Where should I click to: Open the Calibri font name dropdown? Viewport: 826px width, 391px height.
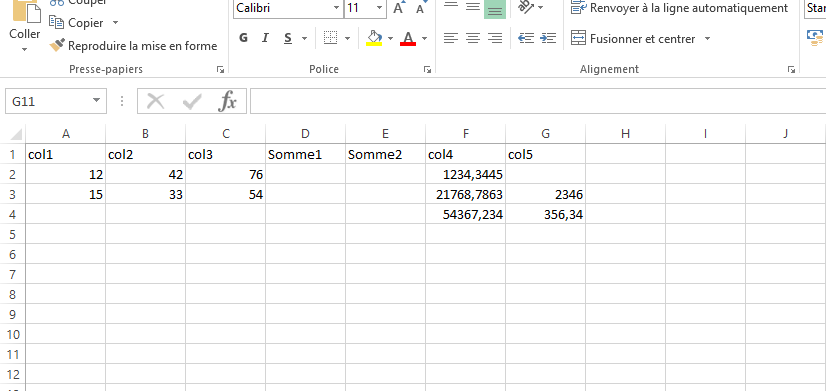pos(337,8)
